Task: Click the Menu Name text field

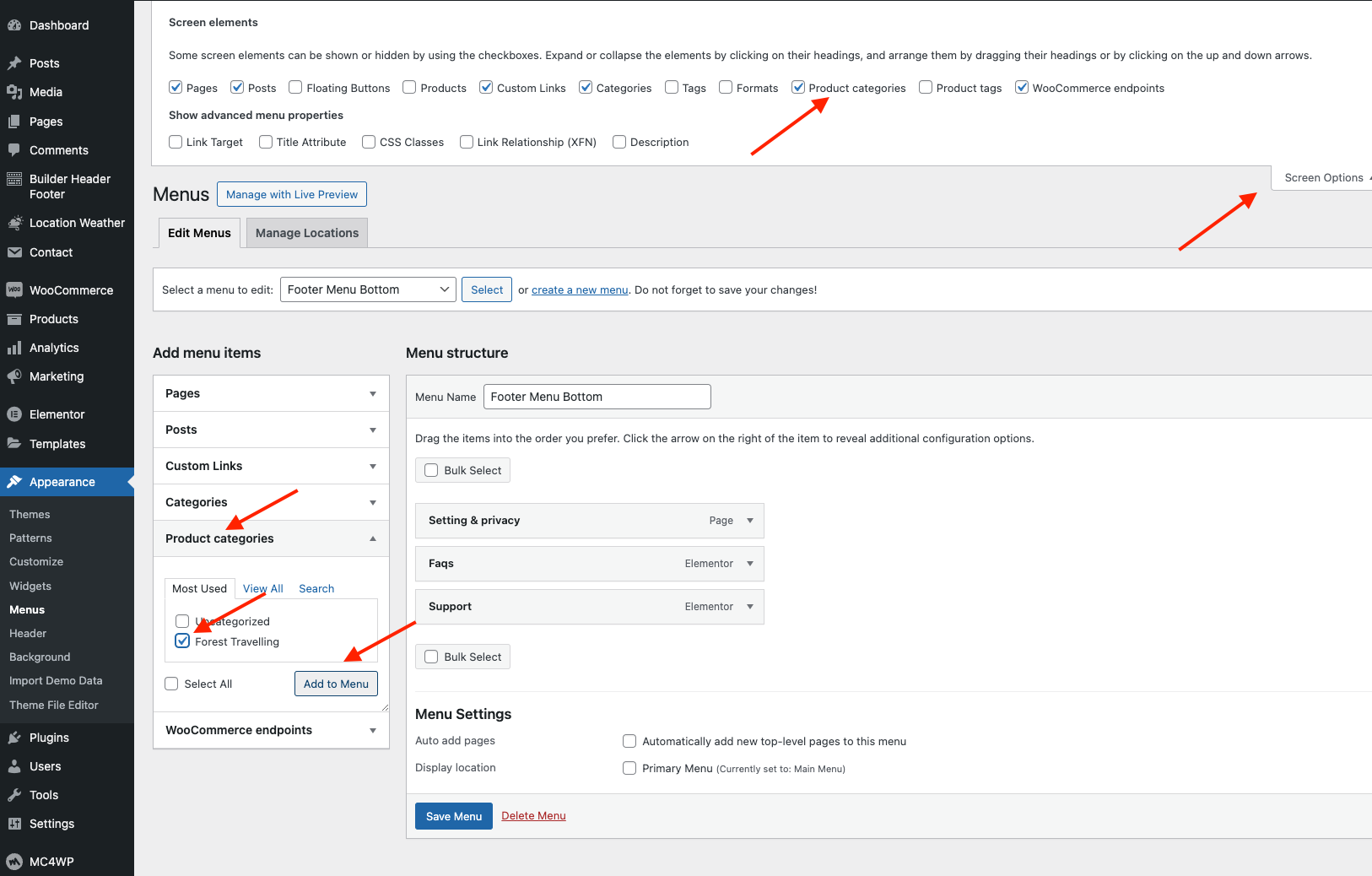Action: click(597, 397)
